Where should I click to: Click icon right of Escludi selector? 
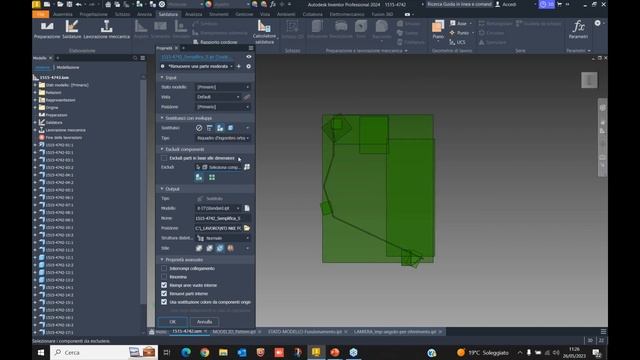247,167
